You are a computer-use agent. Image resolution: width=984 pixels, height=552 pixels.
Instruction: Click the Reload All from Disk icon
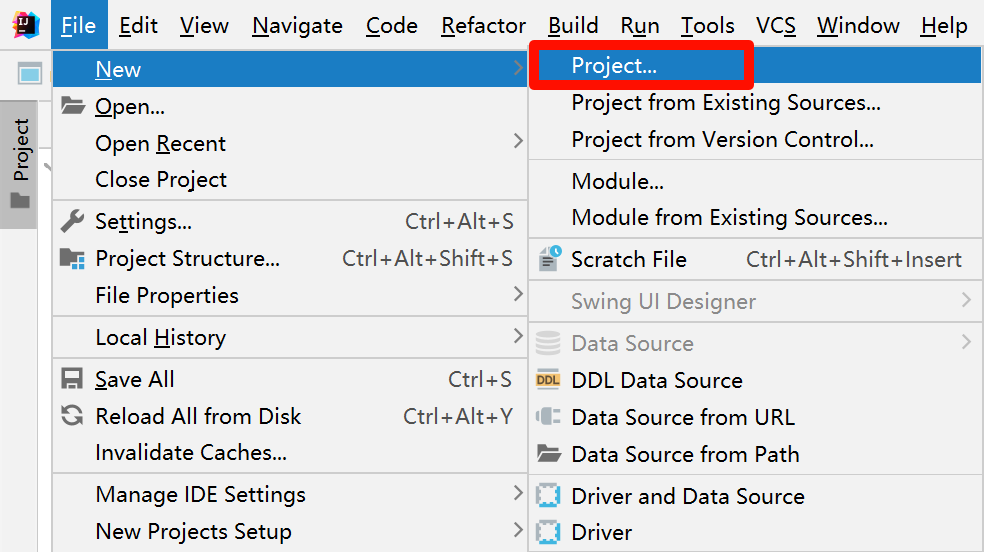[x=72, y=416]
